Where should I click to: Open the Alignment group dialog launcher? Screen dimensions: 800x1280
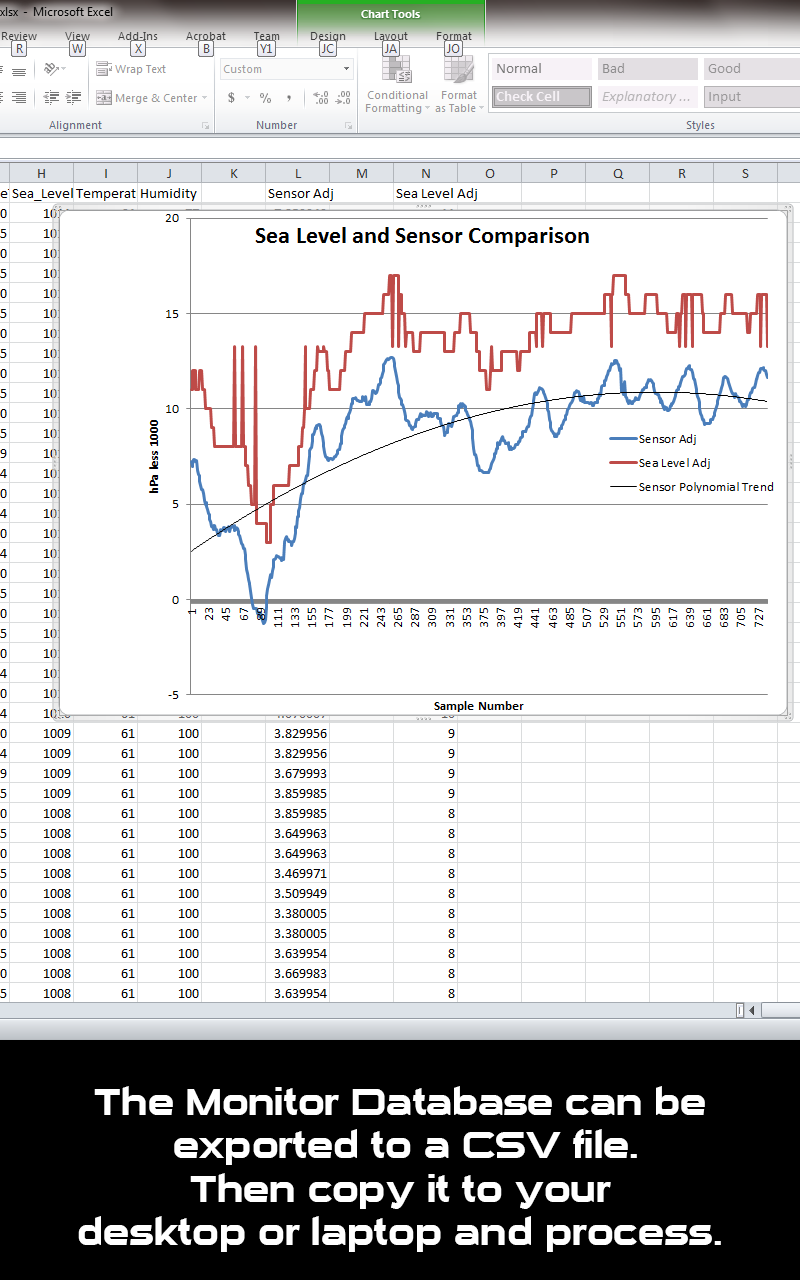point(206,126)
